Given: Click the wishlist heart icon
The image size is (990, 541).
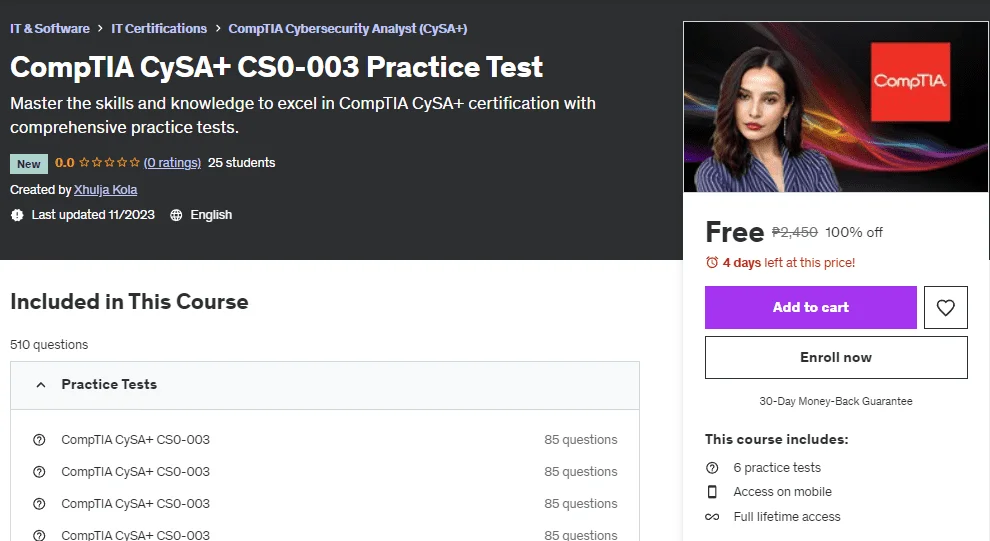Looking at the screenshot, I should pos(945,307).
